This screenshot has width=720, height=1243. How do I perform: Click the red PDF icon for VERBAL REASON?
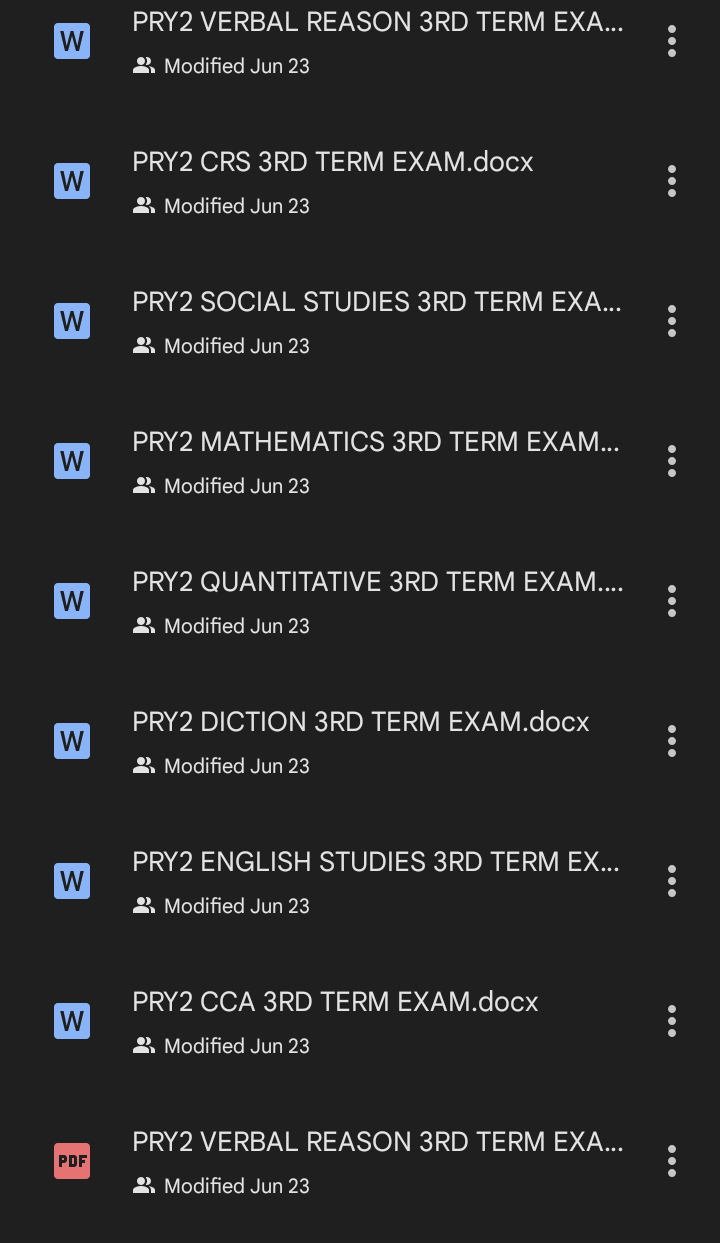[72, 1161]
